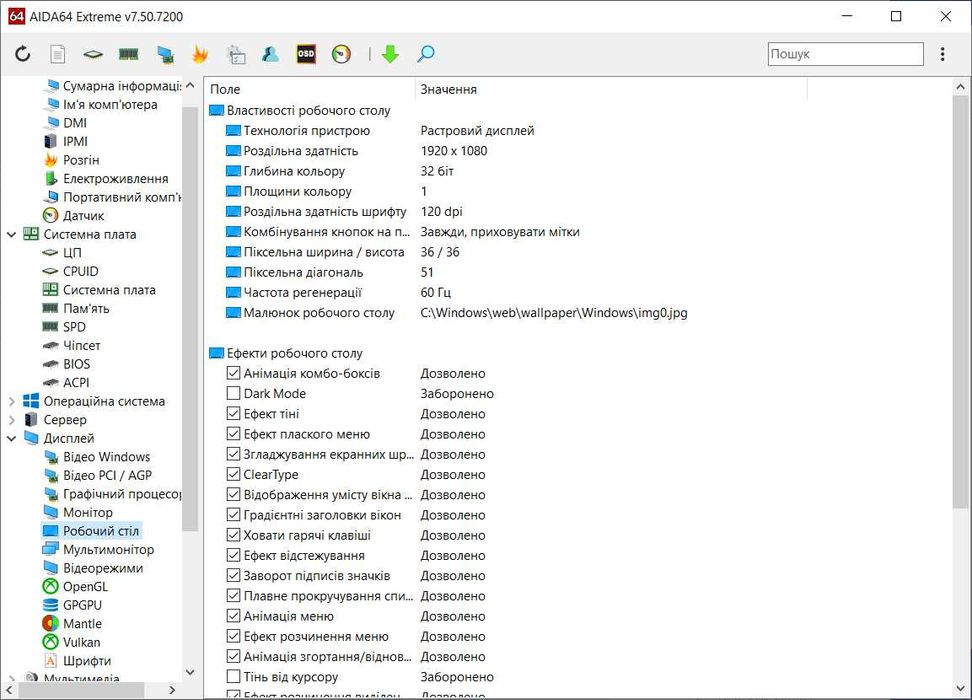Open the three-dot menu button
The width and height of the screenshot is (972, 700).
pos(943,54)
